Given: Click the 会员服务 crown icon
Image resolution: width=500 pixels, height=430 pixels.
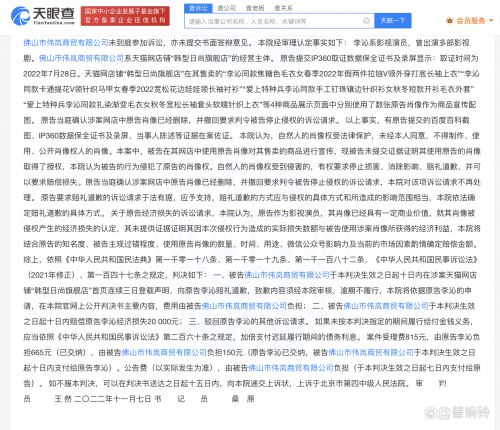Looking at the screenshot, I should (449, 21).
